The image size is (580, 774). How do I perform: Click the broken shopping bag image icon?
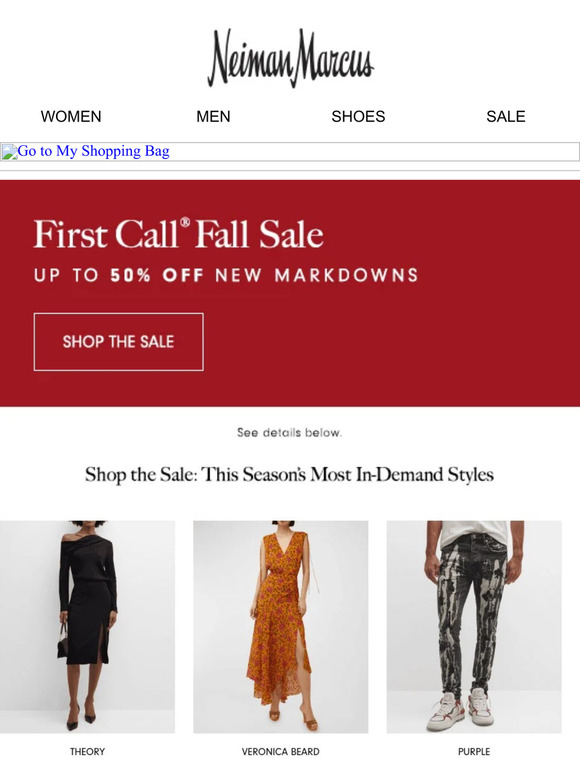9,152
